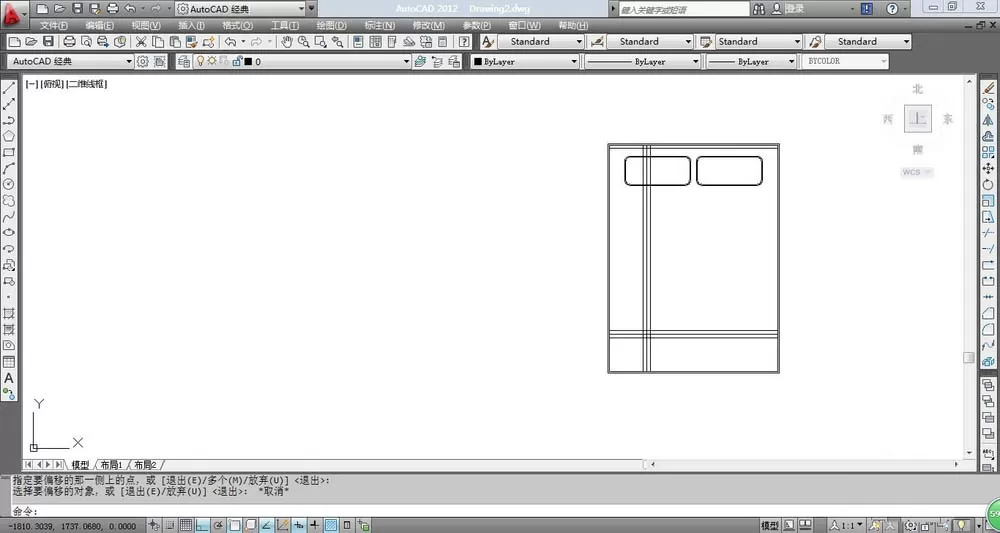Click the 模型 status bar button
Viewport: 1000px width, 533px height.
[x=770, y=525]
